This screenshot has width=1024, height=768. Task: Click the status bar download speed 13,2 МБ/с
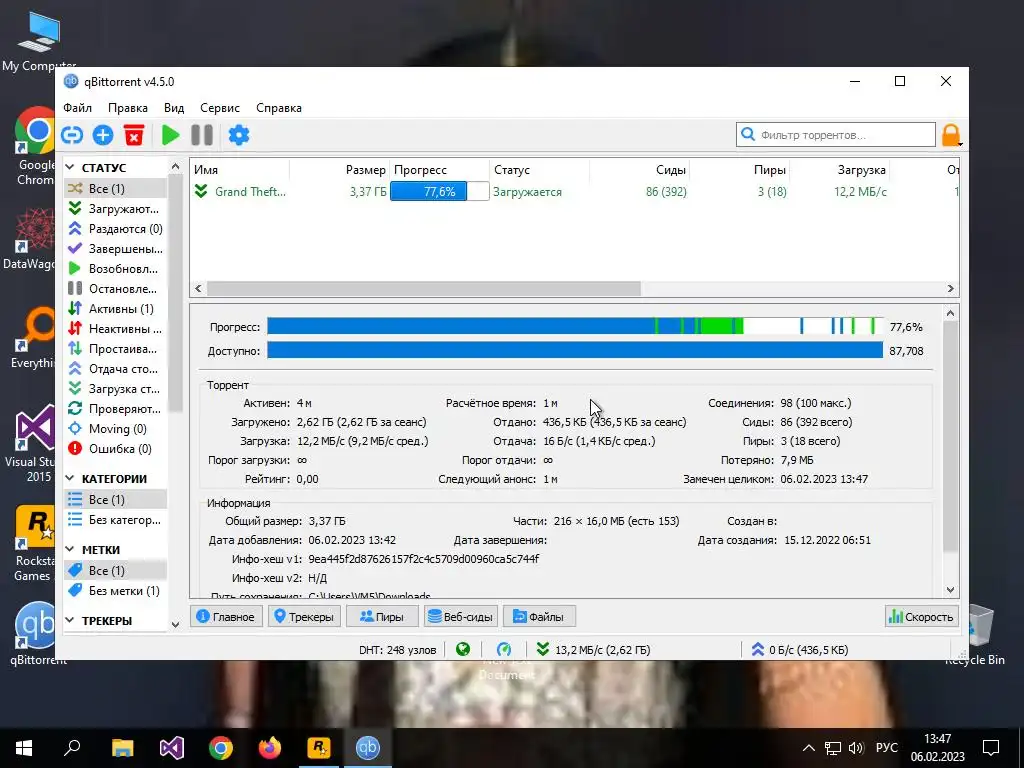click(x=594, y=650)
